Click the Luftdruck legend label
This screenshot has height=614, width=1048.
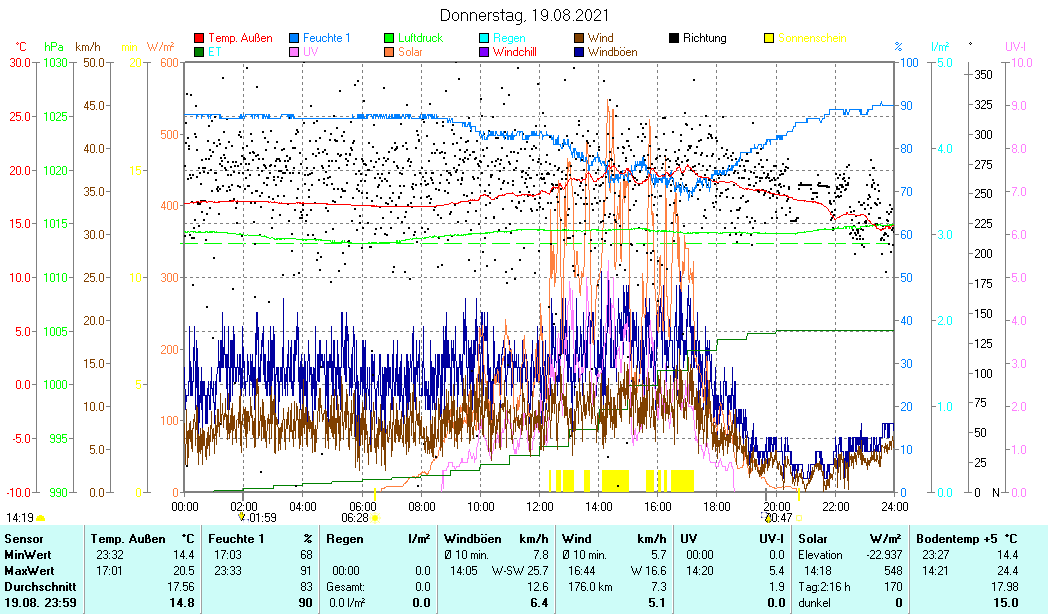[420, 38]
